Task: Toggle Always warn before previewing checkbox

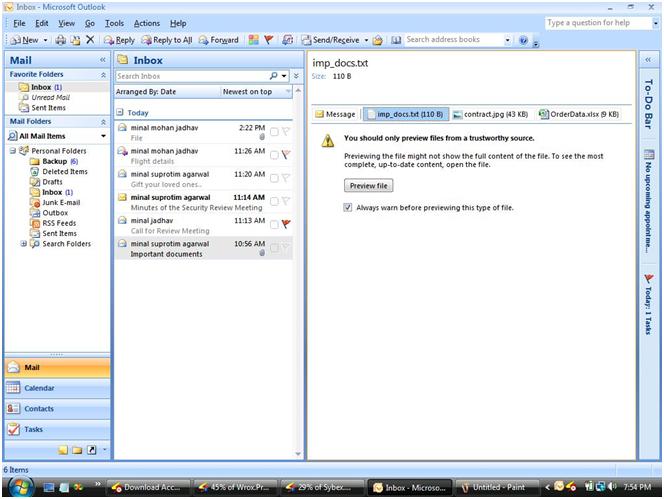Action: coord(348,208)
